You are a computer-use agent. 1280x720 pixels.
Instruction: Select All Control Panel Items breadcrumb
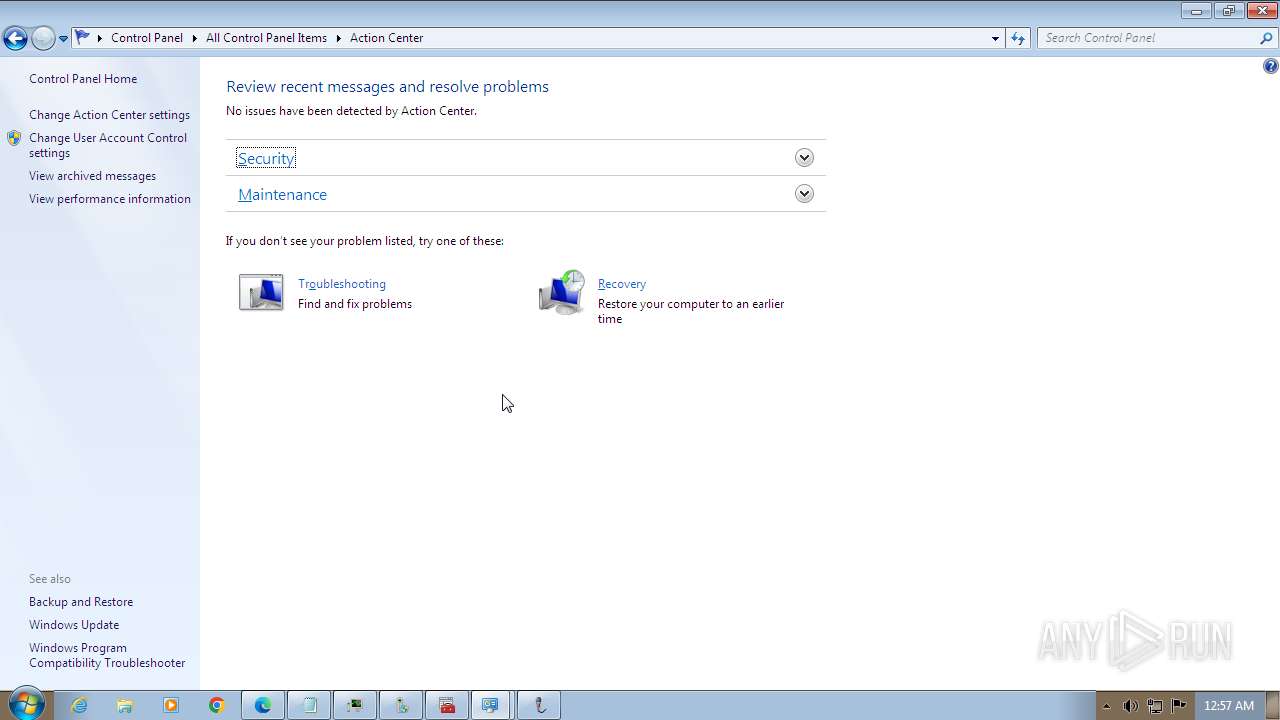tap(266, 38)
